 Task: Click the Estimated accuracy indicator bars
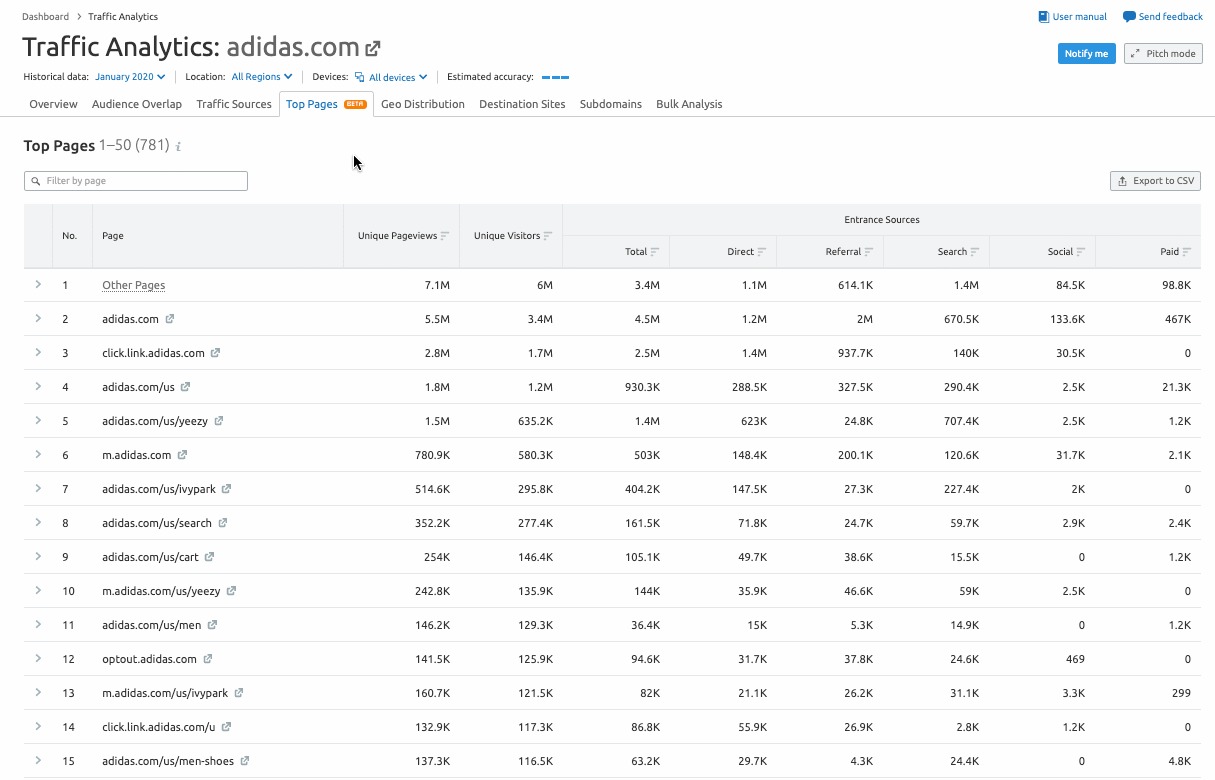(x=555, y=77)
